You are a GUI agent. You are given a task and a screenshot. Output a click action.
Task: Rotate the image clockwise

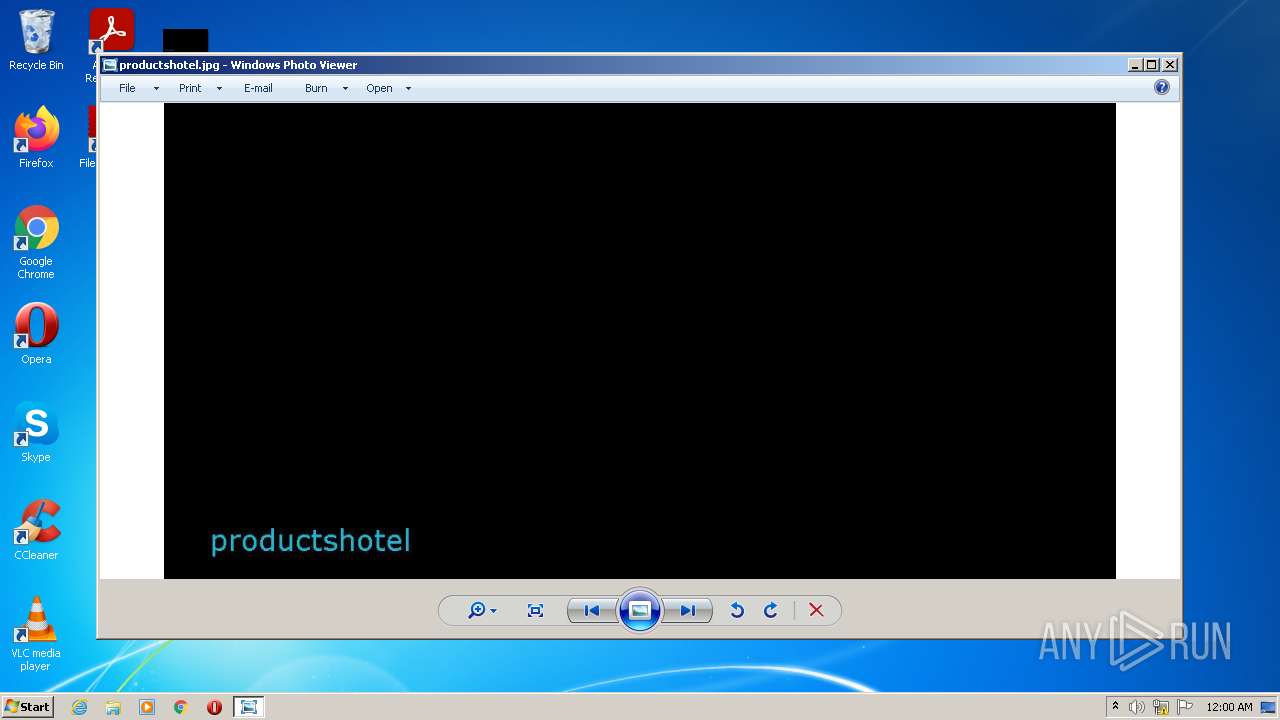(771, 610)
